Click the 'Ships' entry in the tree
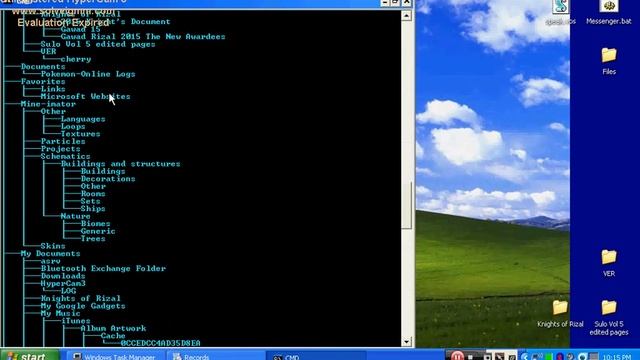The image size is (640, 360). click(93, 209)
